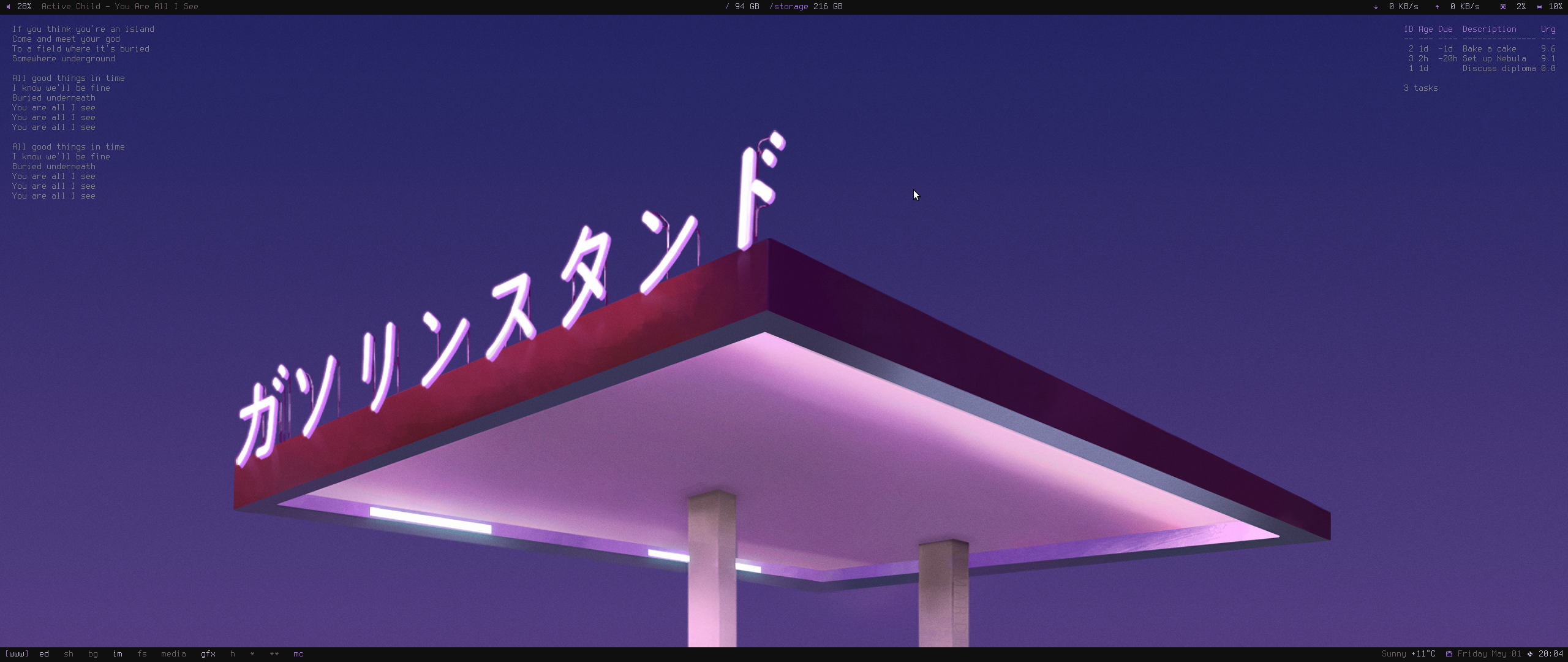Go to the gfx workspace
This screenshot has width=1568, height=662.
coord(208,654)
